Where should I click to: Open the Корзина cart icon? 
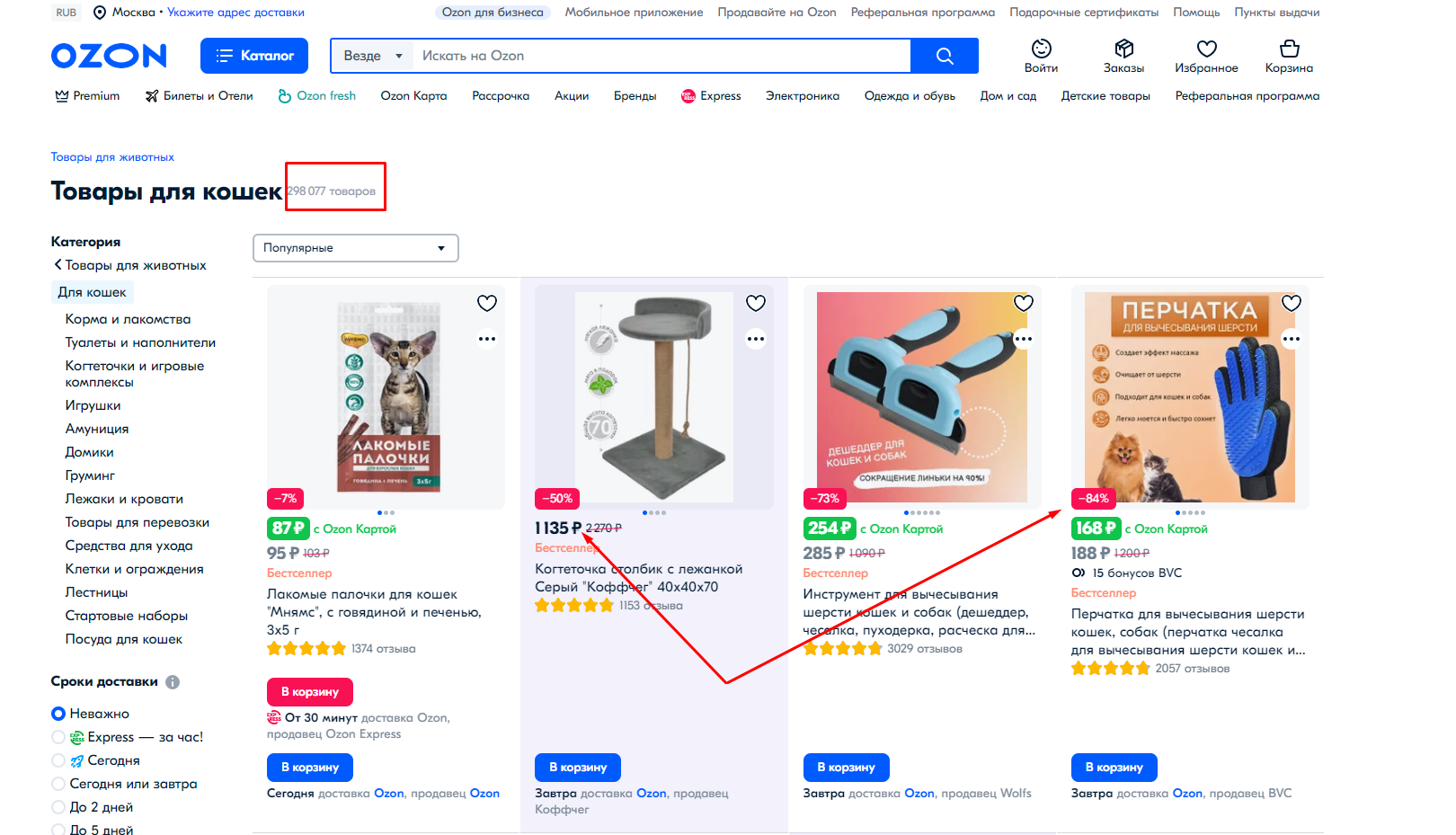tap(1289, 56)
